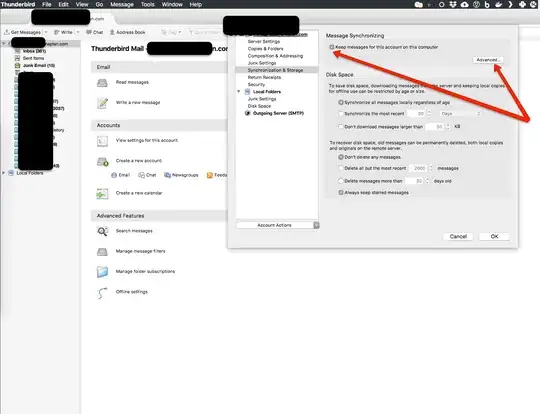Select Outgoing Server (SMTP)
The image size is (540, 414).
pos(278,113)
